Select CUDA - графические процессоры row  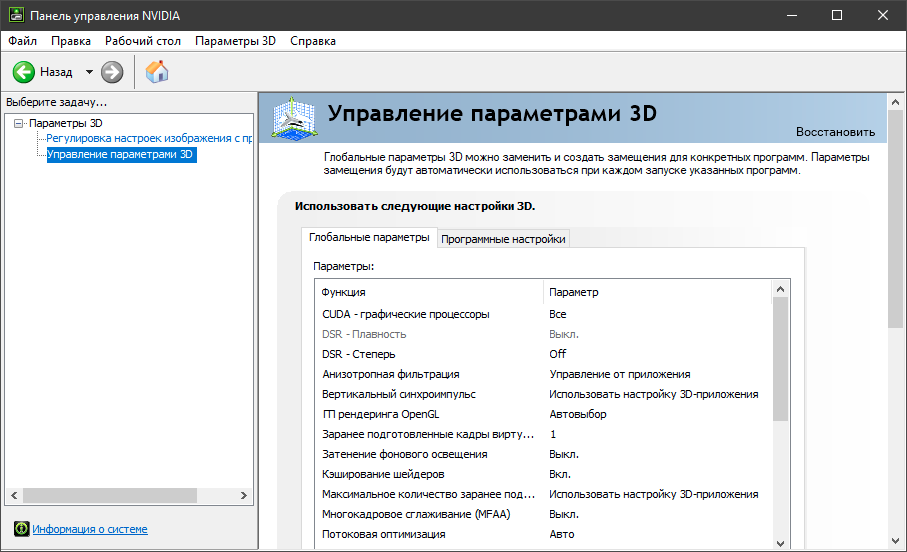(x=543, y=314)
